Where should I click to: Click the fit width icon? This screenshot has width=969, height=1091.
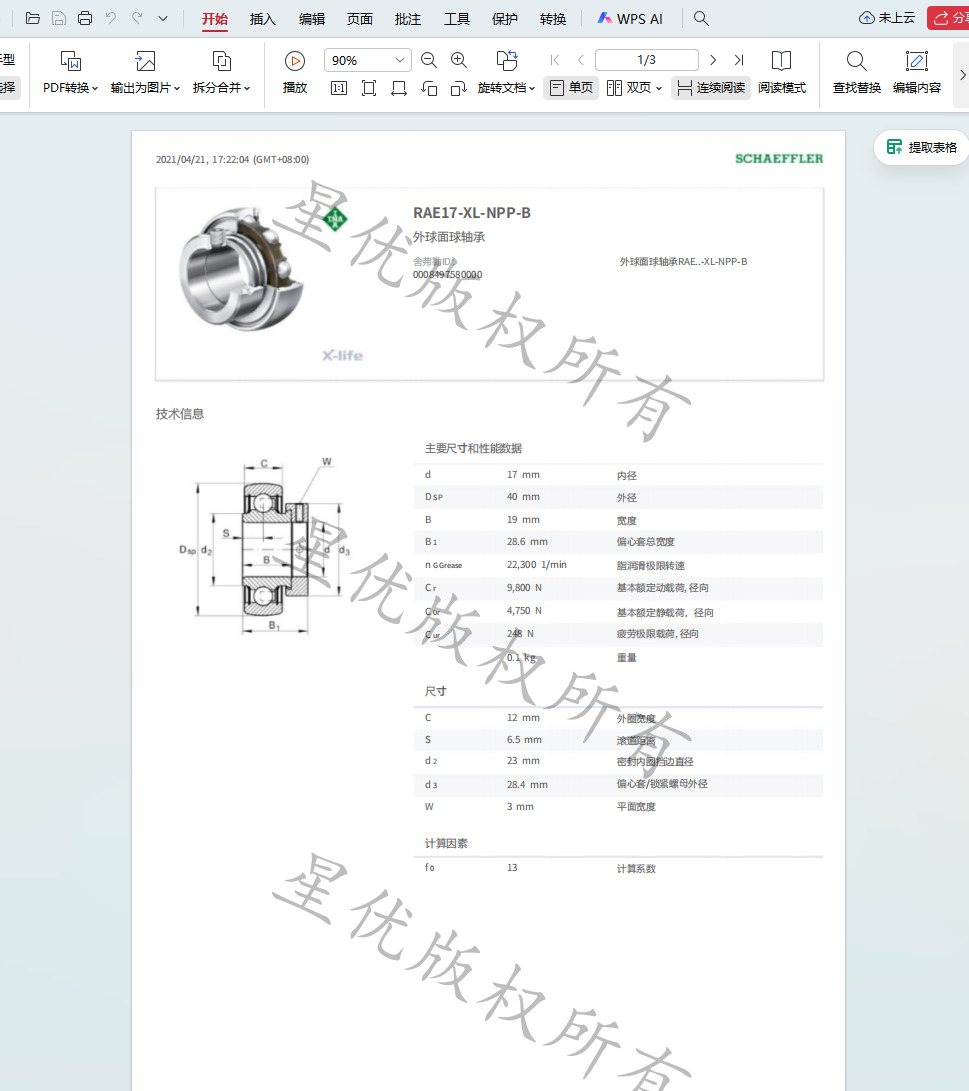pyautogui.click(x=399, y=88)
